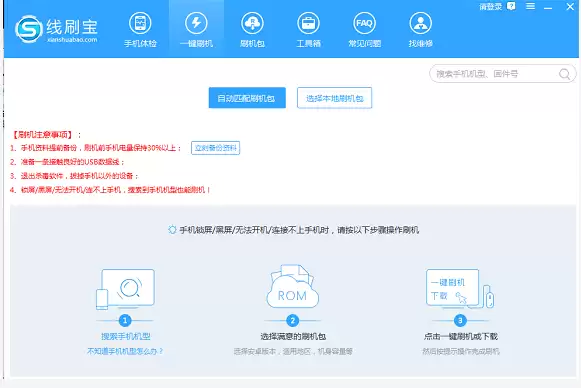Screen dimensions: 581x388
Task: Click the 不知道手机机型怎么办 link
Action: 125,351
